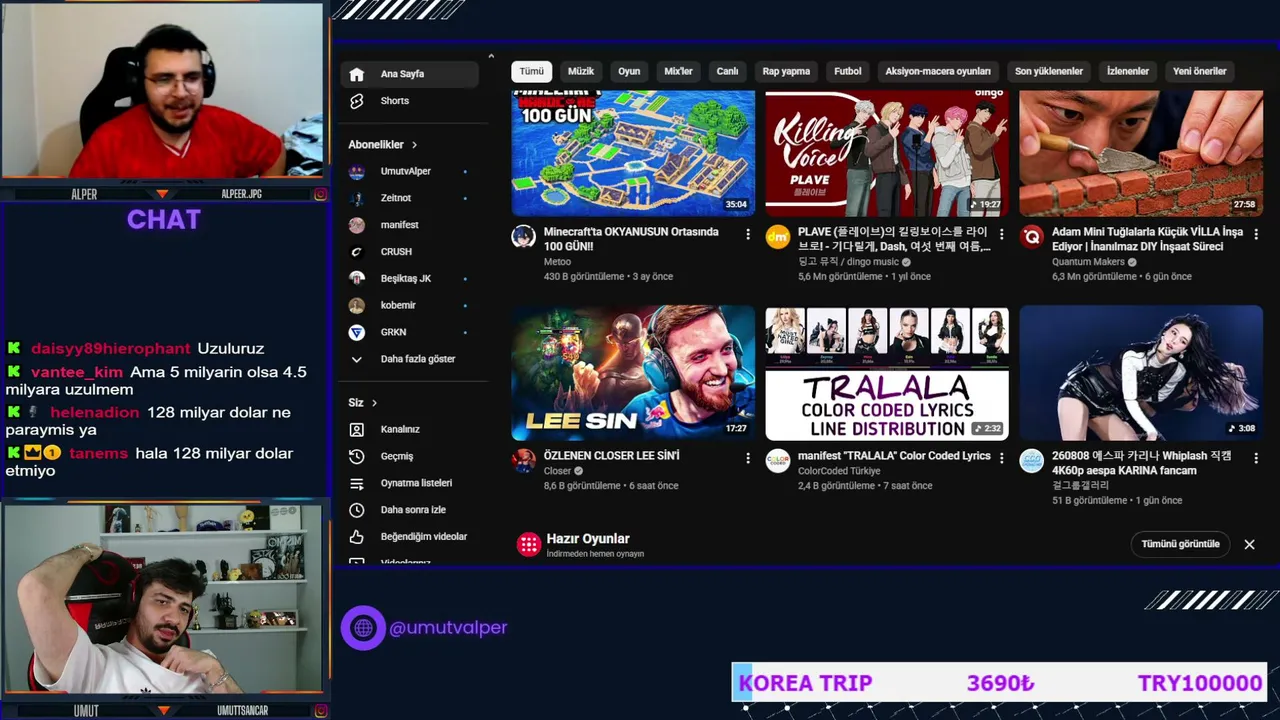Open the Ana Sayfa home icon
The image size is (1280, 720).
click(357, 74)
